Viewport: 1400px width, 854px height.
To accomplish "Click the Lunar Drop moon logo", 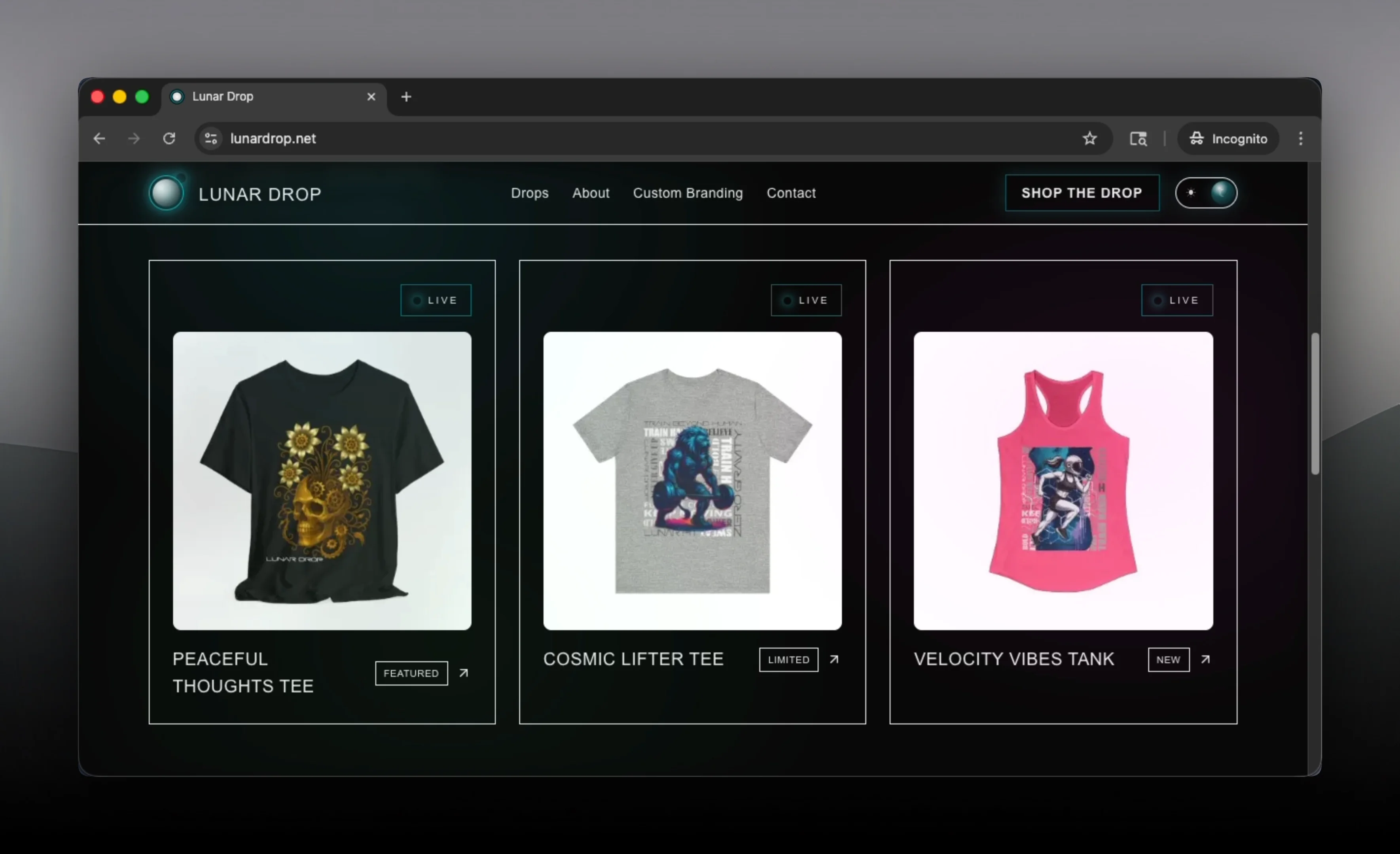I will point(167,194).
